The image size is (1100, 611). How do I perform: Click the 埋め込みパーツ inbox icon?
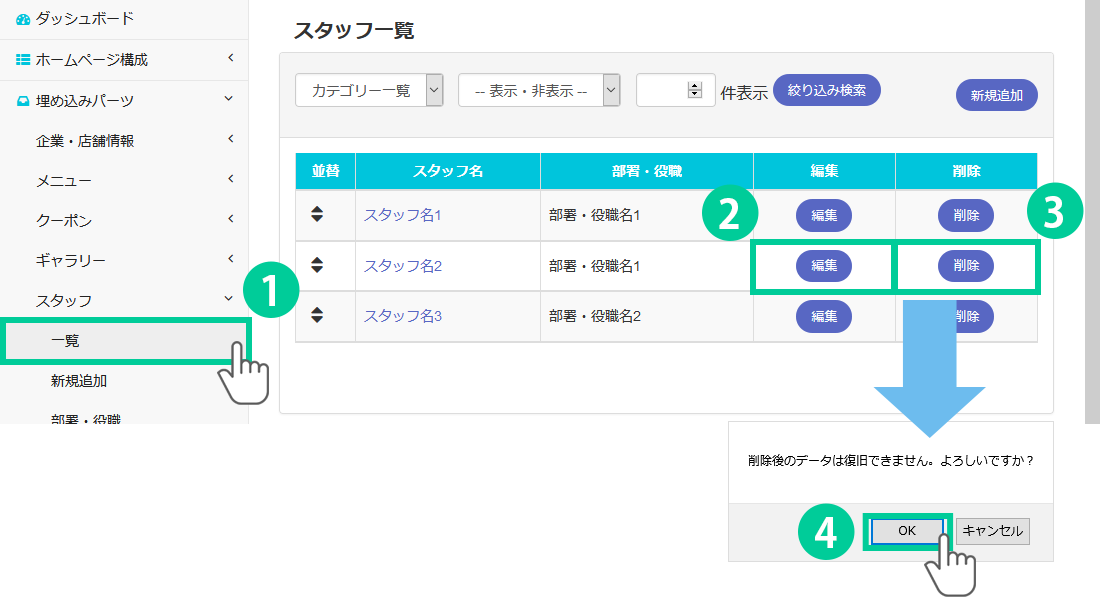coord(23,101)
